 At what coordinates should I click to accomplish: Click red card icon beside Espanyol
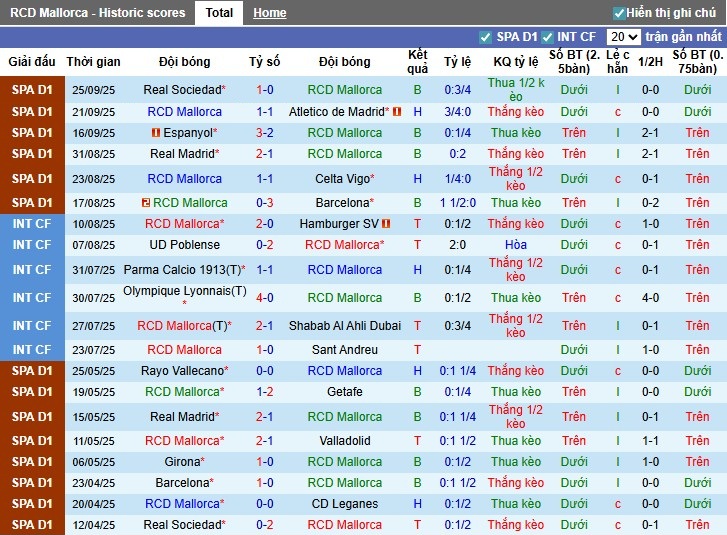tap(155, 133)
